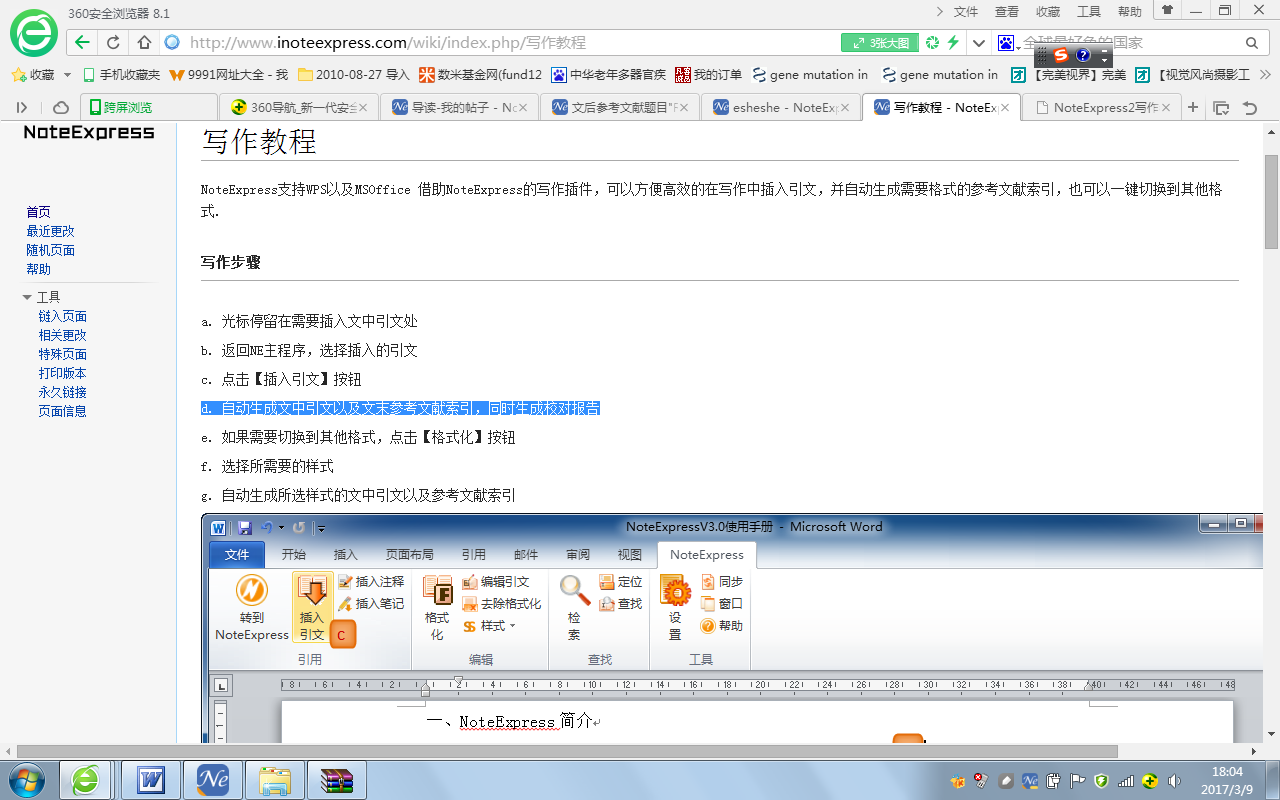Open the 永久链接 sidebar link

click(x=63, y=392)
